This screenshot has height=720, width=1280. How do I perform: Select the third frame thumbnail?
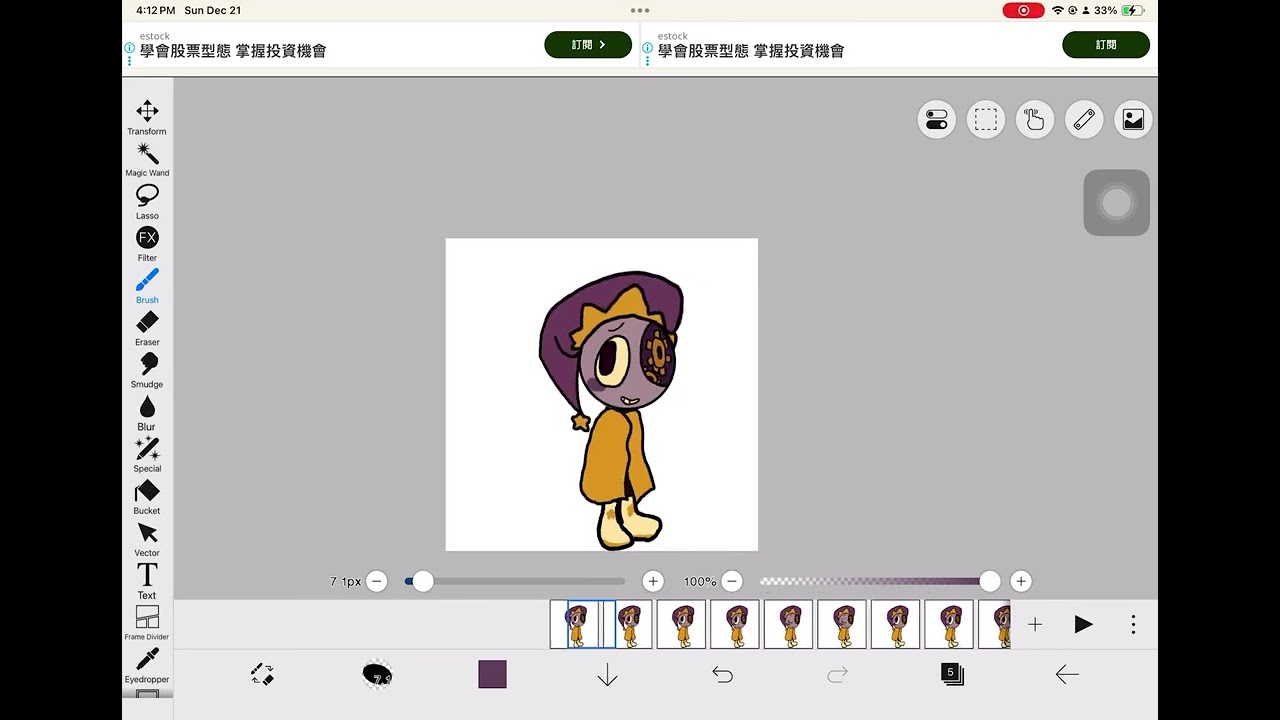click(681, 624)
